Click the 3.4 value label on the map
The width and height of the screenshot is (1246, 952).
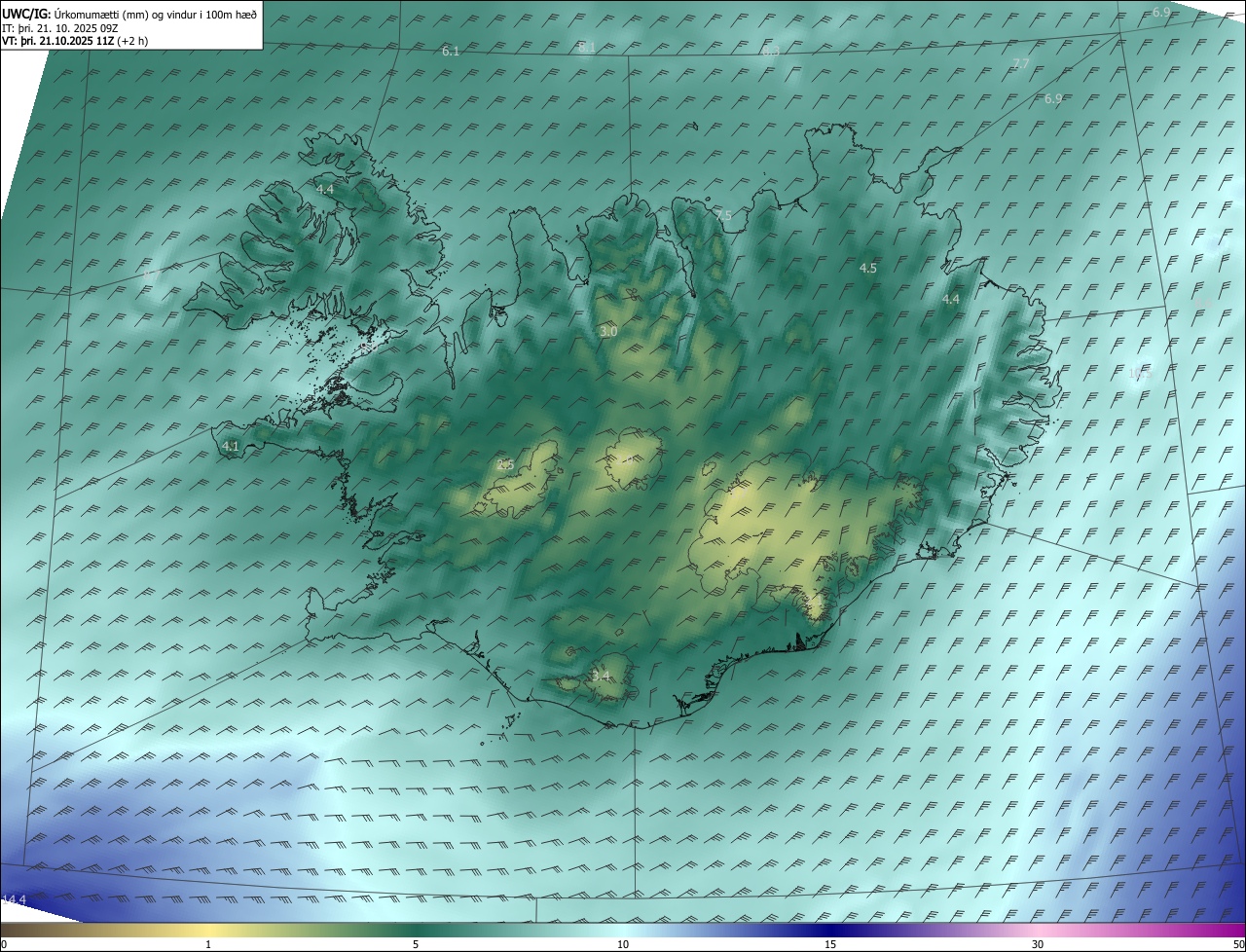pos(601,676)
